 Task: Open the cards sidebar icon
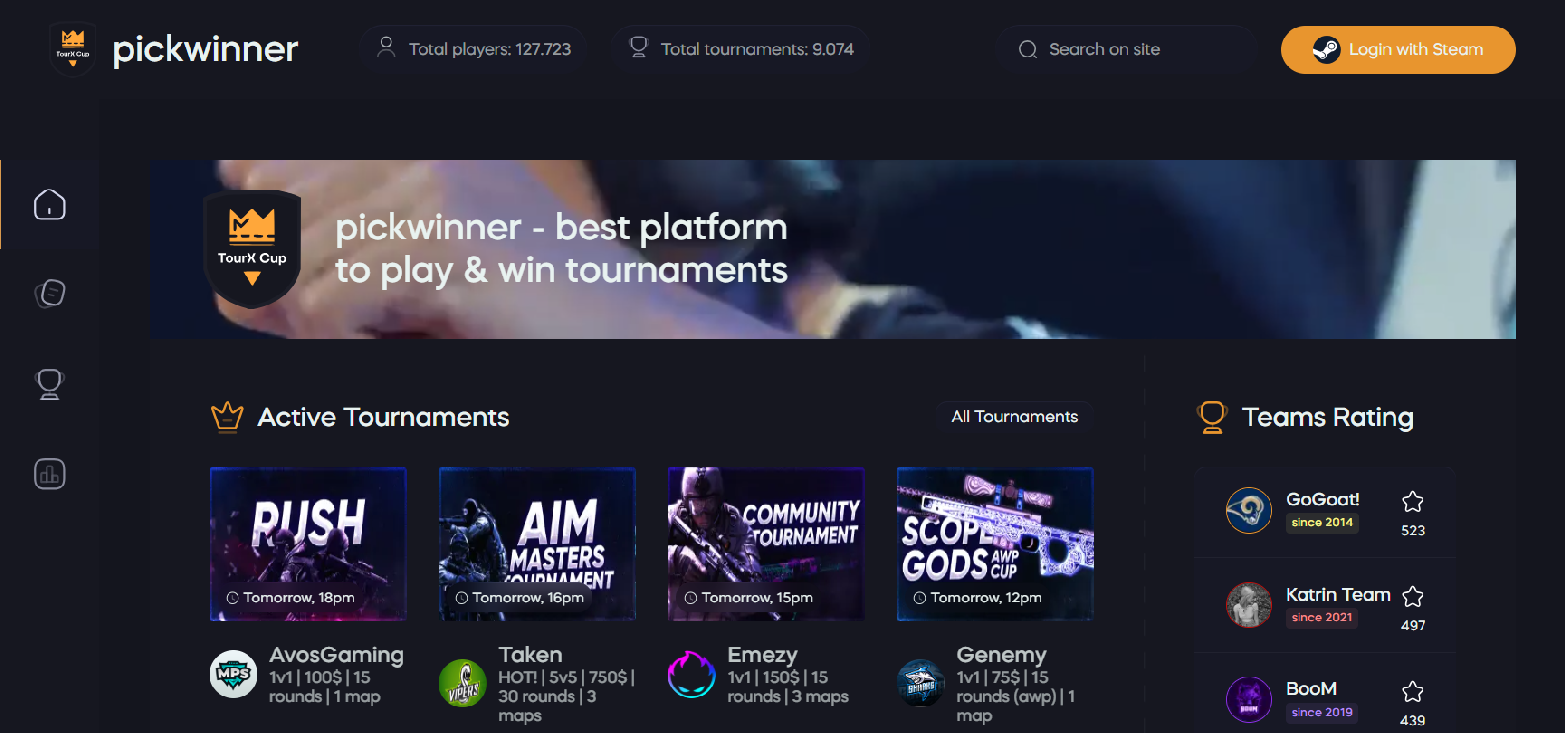pos(50,294)
